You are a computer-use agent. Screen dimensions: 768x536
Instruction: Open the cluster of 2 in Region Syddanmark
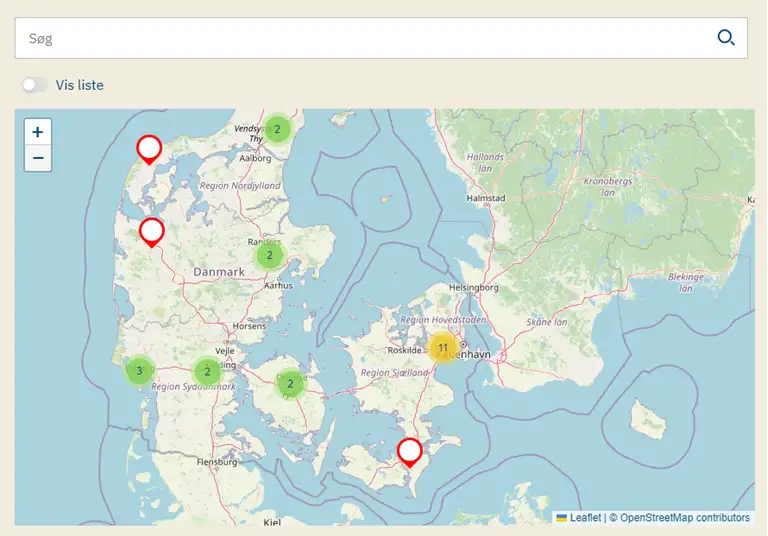207,372
